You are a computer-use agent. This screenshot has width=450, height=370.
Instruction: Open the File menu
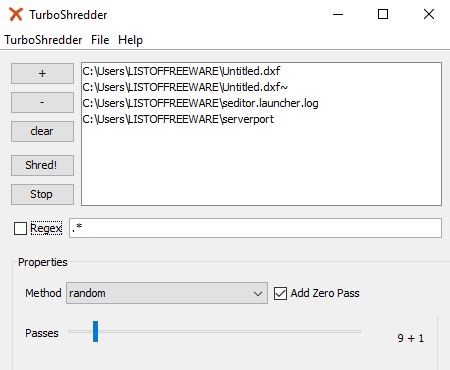point(100,40)
